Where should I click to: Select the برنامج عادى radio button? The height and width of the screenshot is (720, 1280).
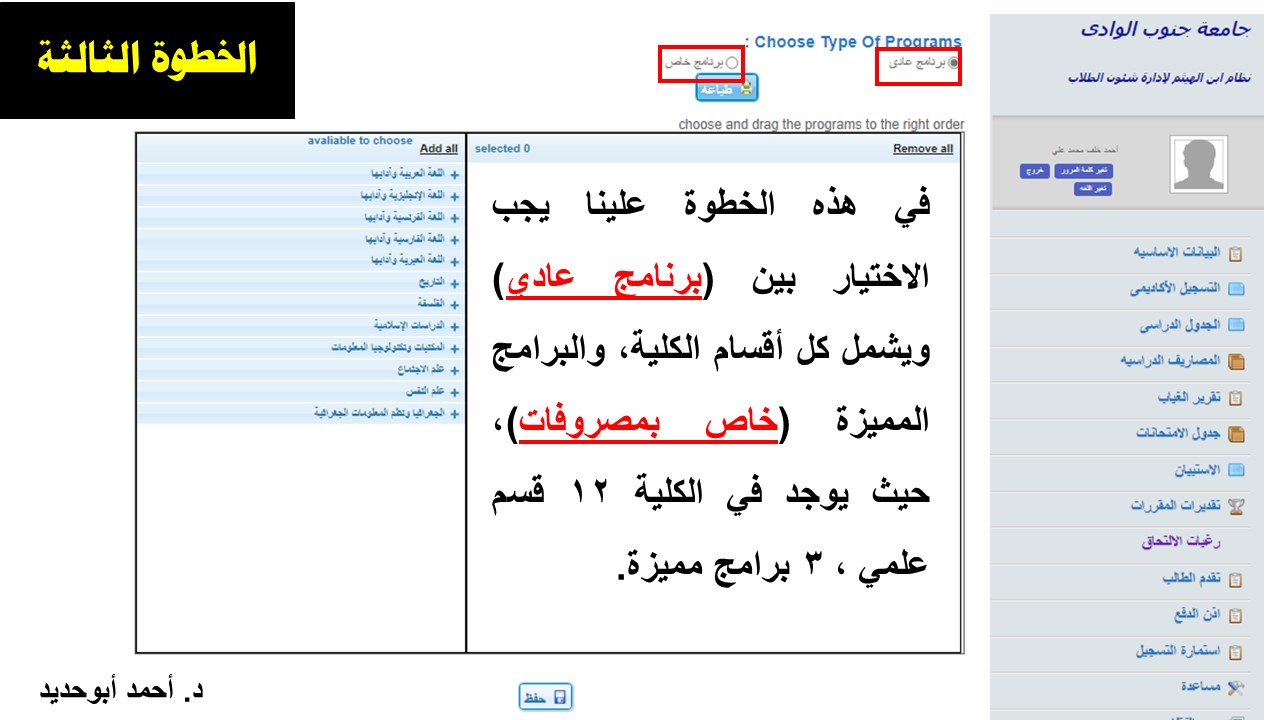coord(953,63)
